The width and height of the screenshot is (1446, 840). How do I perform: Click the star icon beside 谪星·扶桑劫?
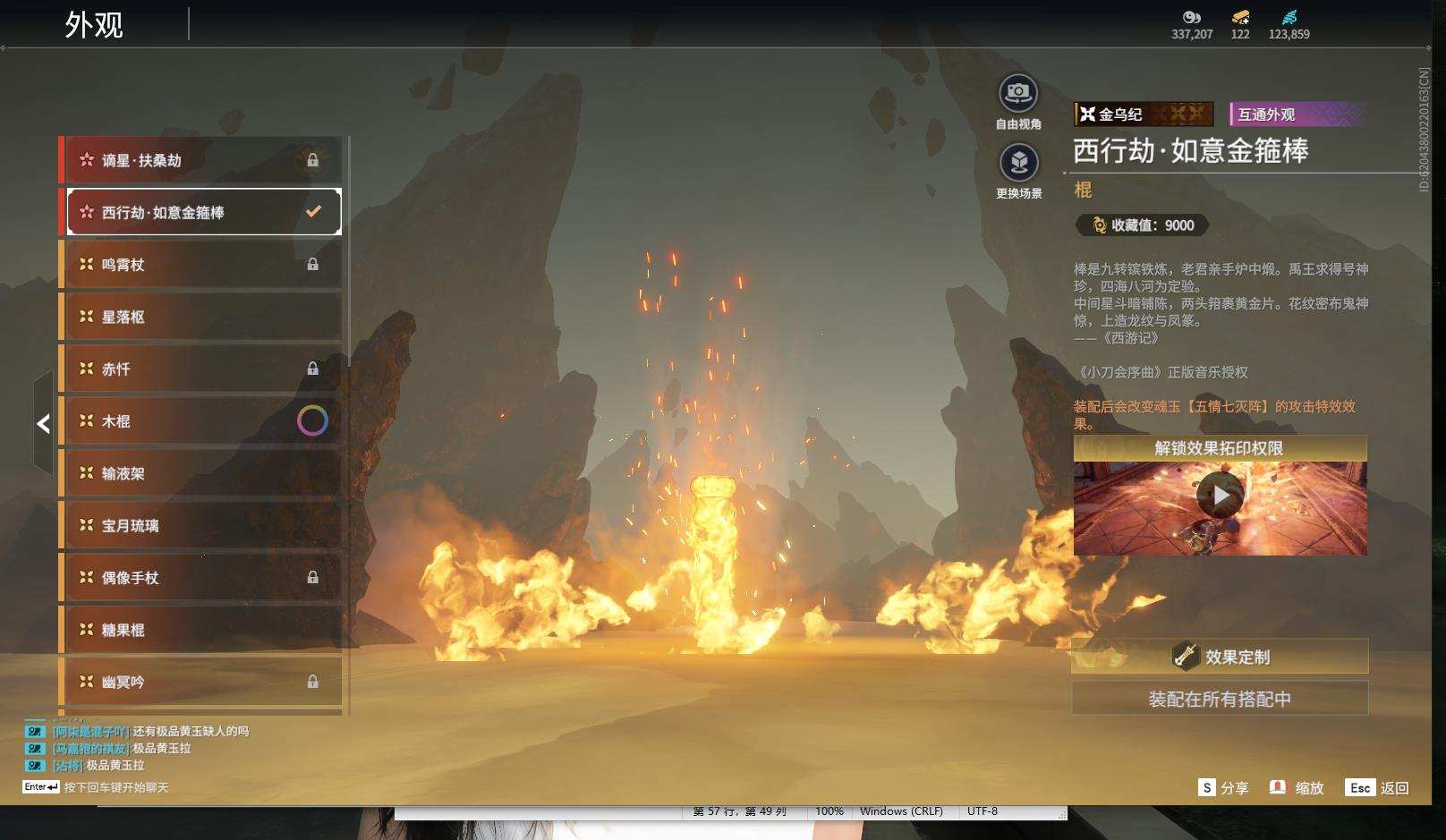pyautogui.click(x=86, y=160)
